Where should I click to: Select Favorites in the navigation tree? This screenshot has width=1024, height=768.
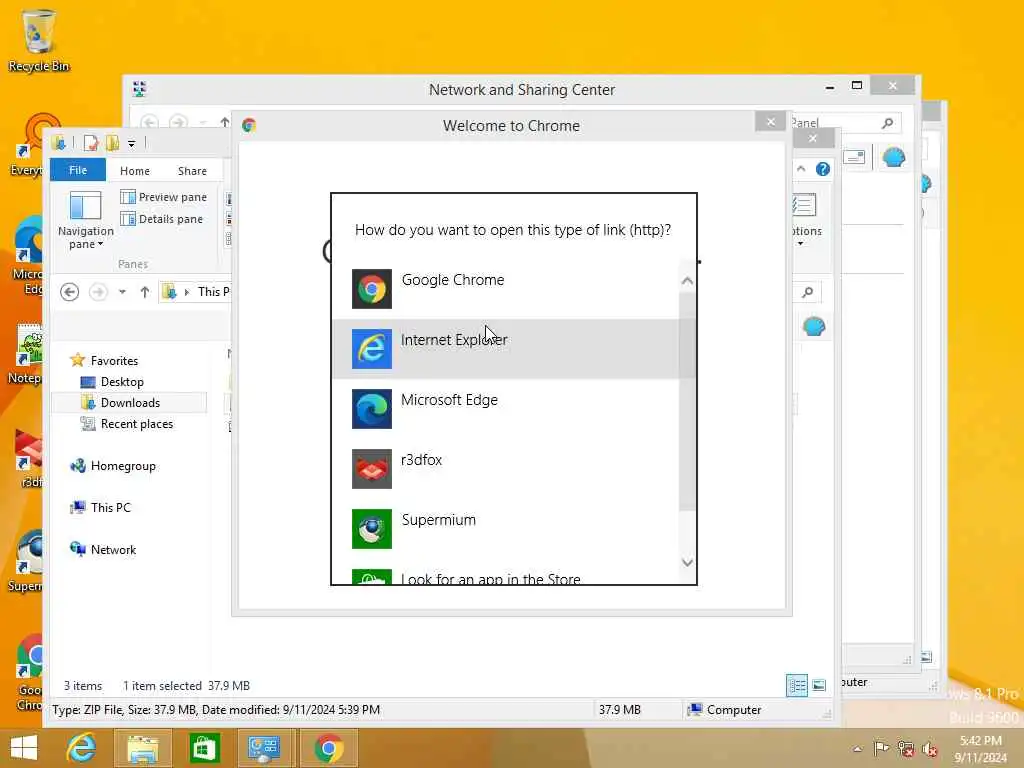coord(104,360)
